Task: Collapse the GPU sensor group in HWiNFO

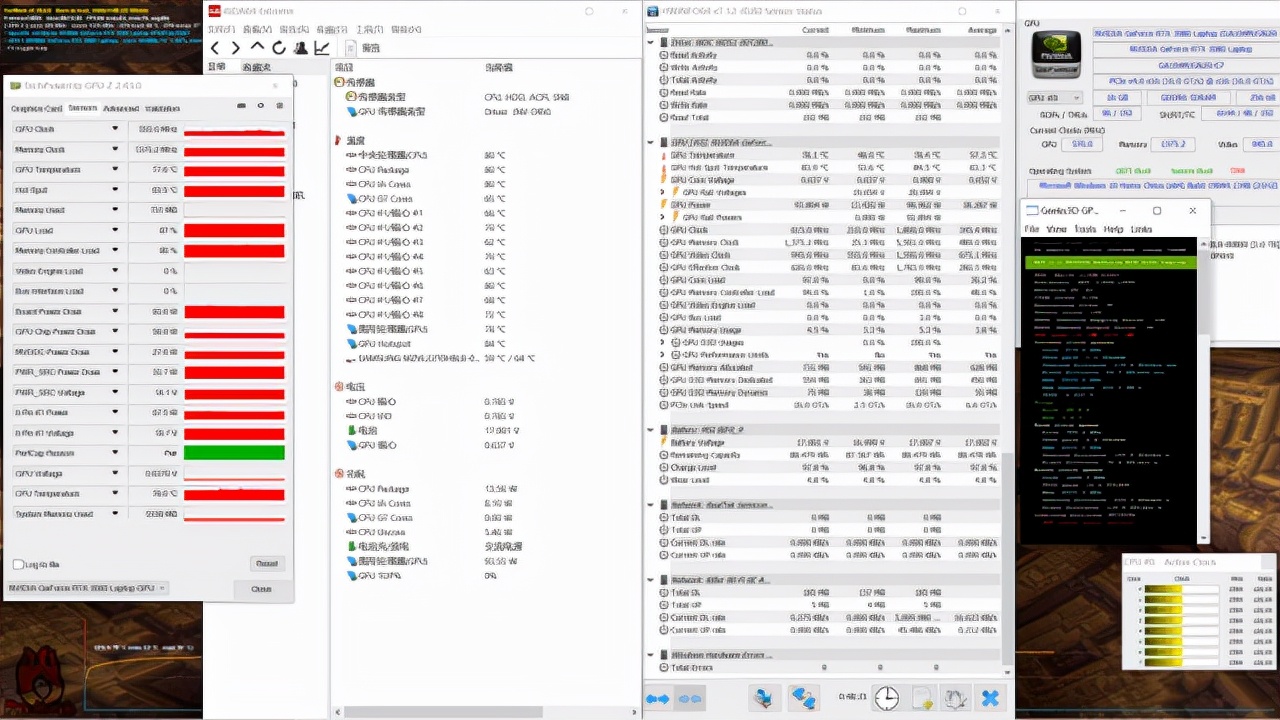Action: pyautogui.click(x=651, y=142)
